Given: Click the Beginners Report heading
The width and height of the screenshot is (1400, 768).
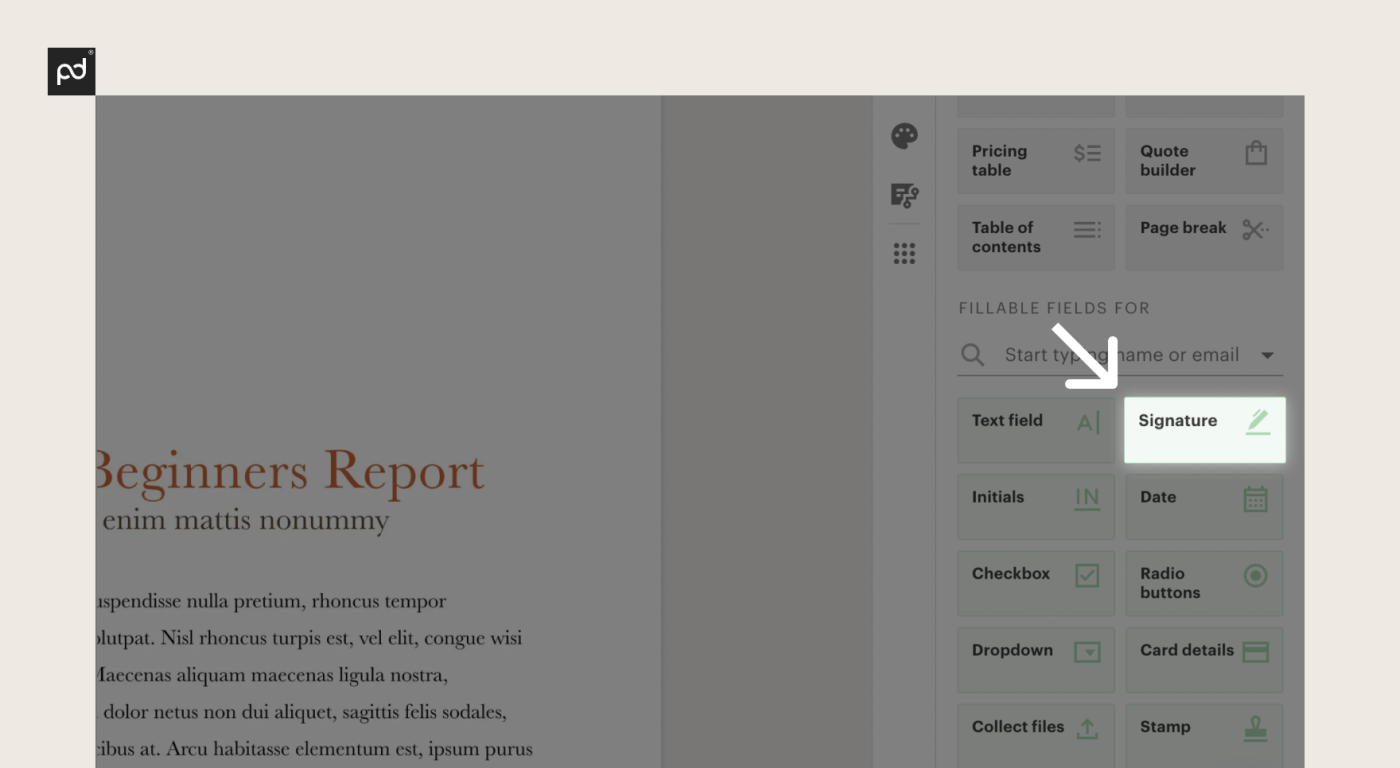Looking at the screenshot, I should pyautogui.click(x=290, y=472).
